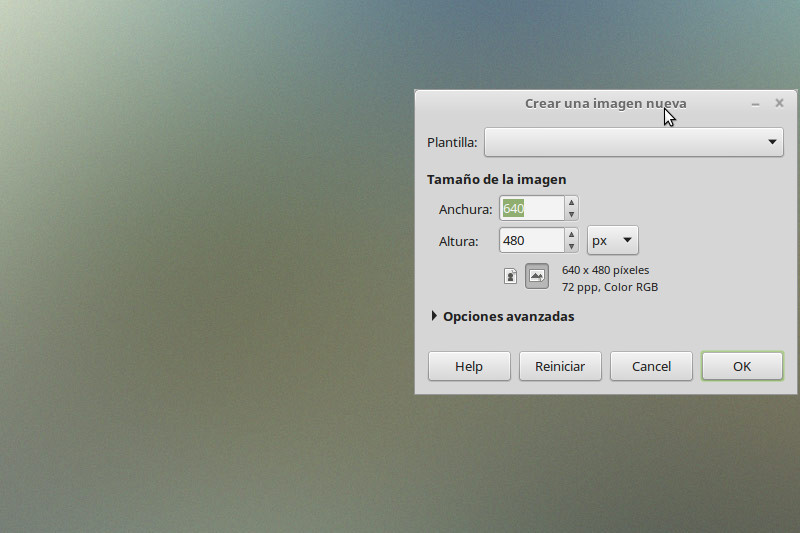The image size is (800, 533).
Task: Decrease Altura value with down arrow
Action: coord(571,246)
